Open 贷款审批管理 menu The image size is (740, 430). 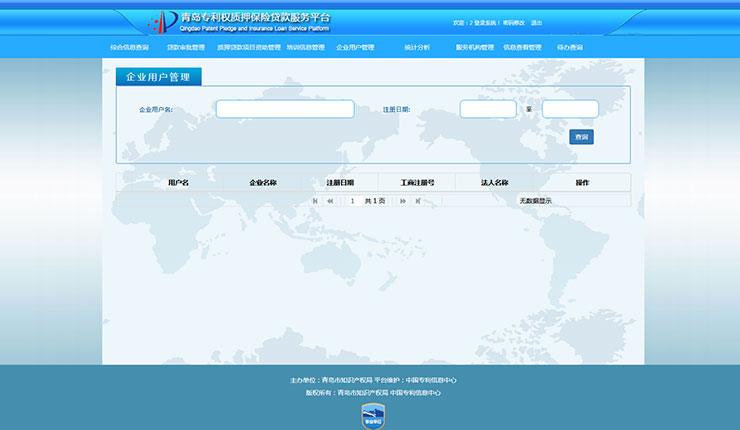185,47
